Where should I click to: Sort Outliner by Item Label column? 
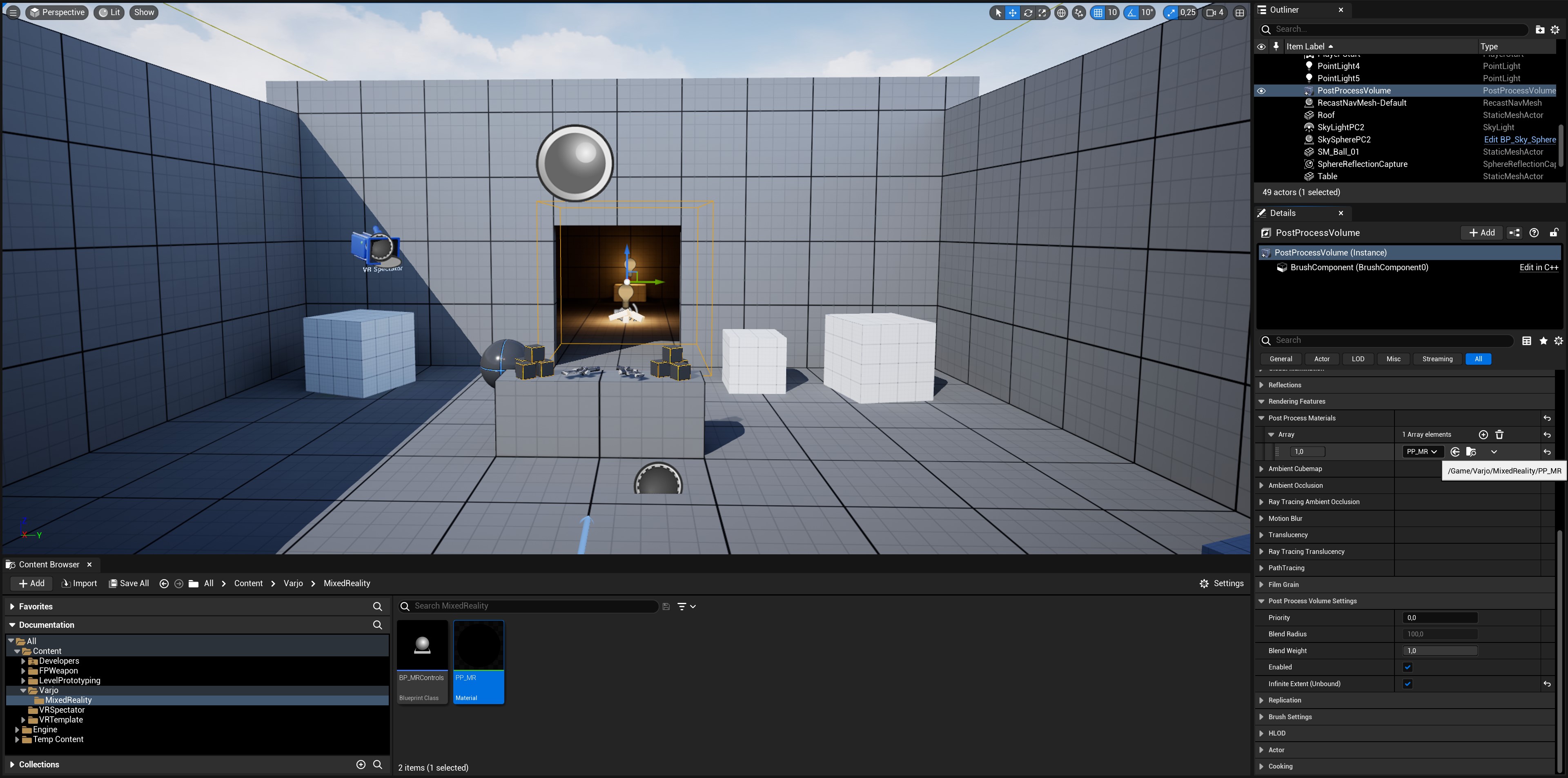click(x=1381, y=46)
